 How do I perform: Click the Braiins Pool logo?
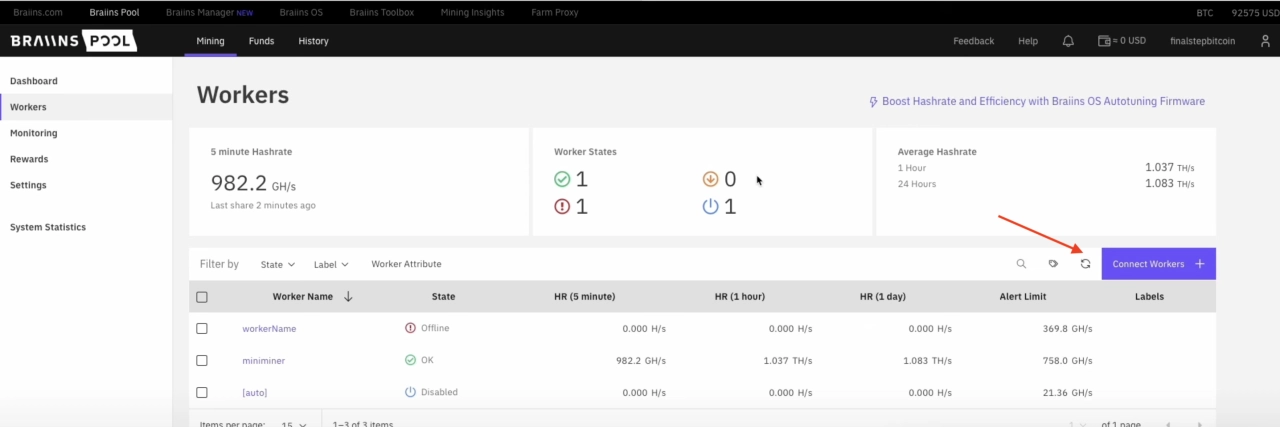tap(73, 41)
